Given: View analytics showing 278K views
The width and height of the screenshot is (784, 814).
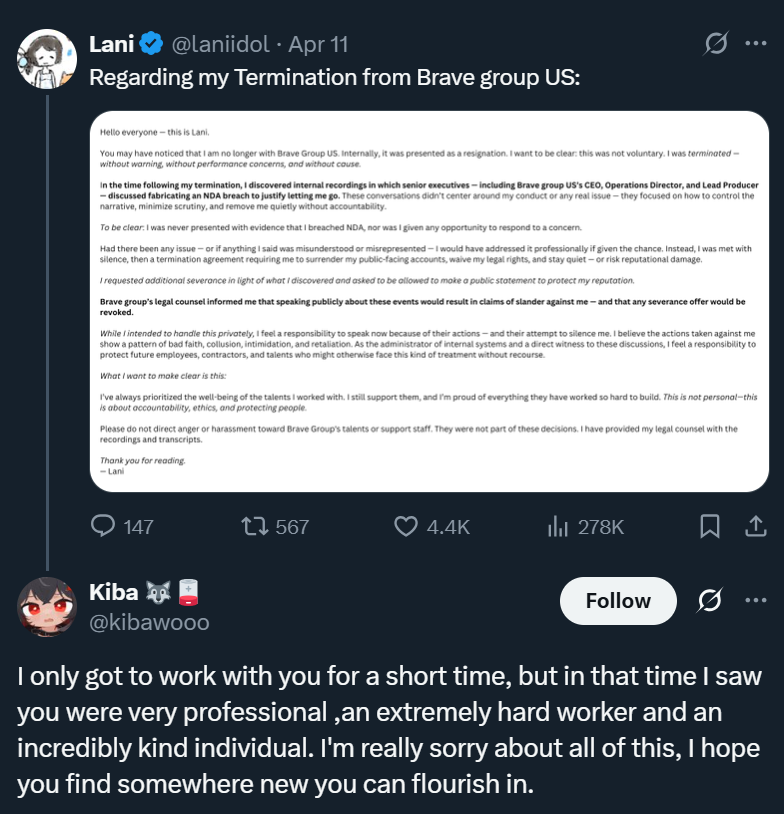Looking at the screenshot, I should (x=559, y=526).
